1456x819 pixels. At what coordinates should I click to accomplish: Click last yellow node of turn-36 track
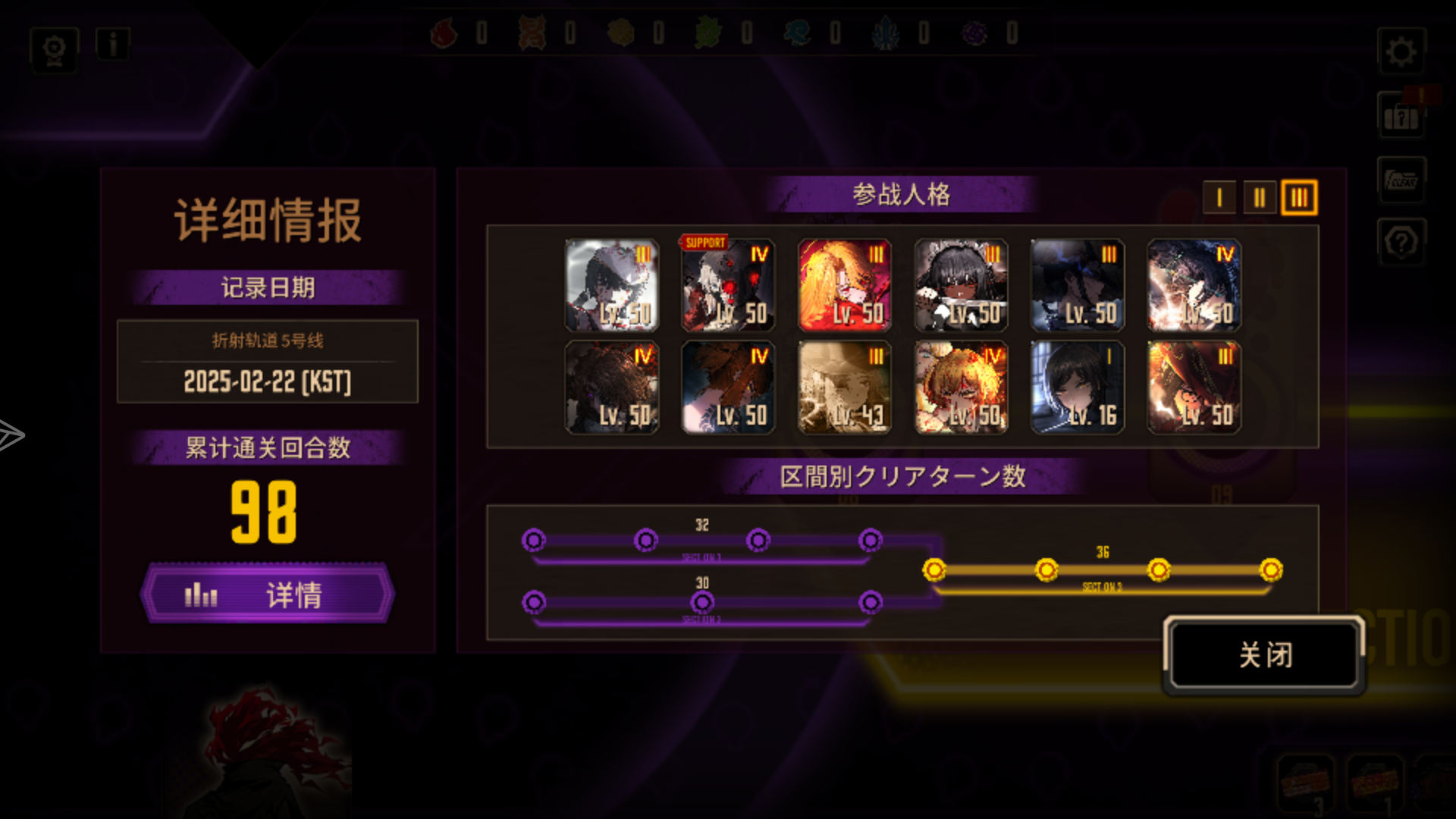pyautogui.click(x=1271, y=570)
